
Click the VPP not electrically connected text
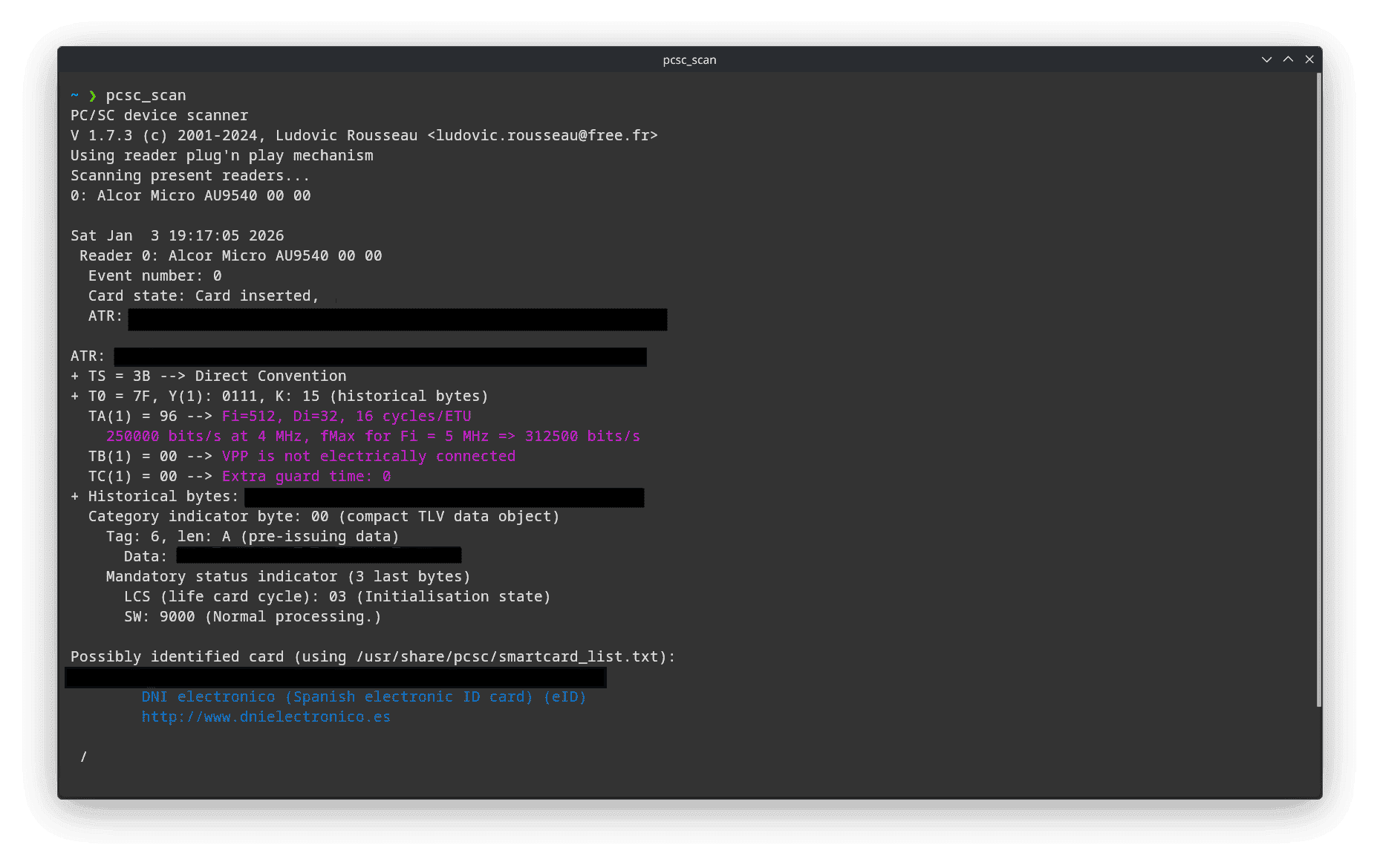(x=368, y=456)
